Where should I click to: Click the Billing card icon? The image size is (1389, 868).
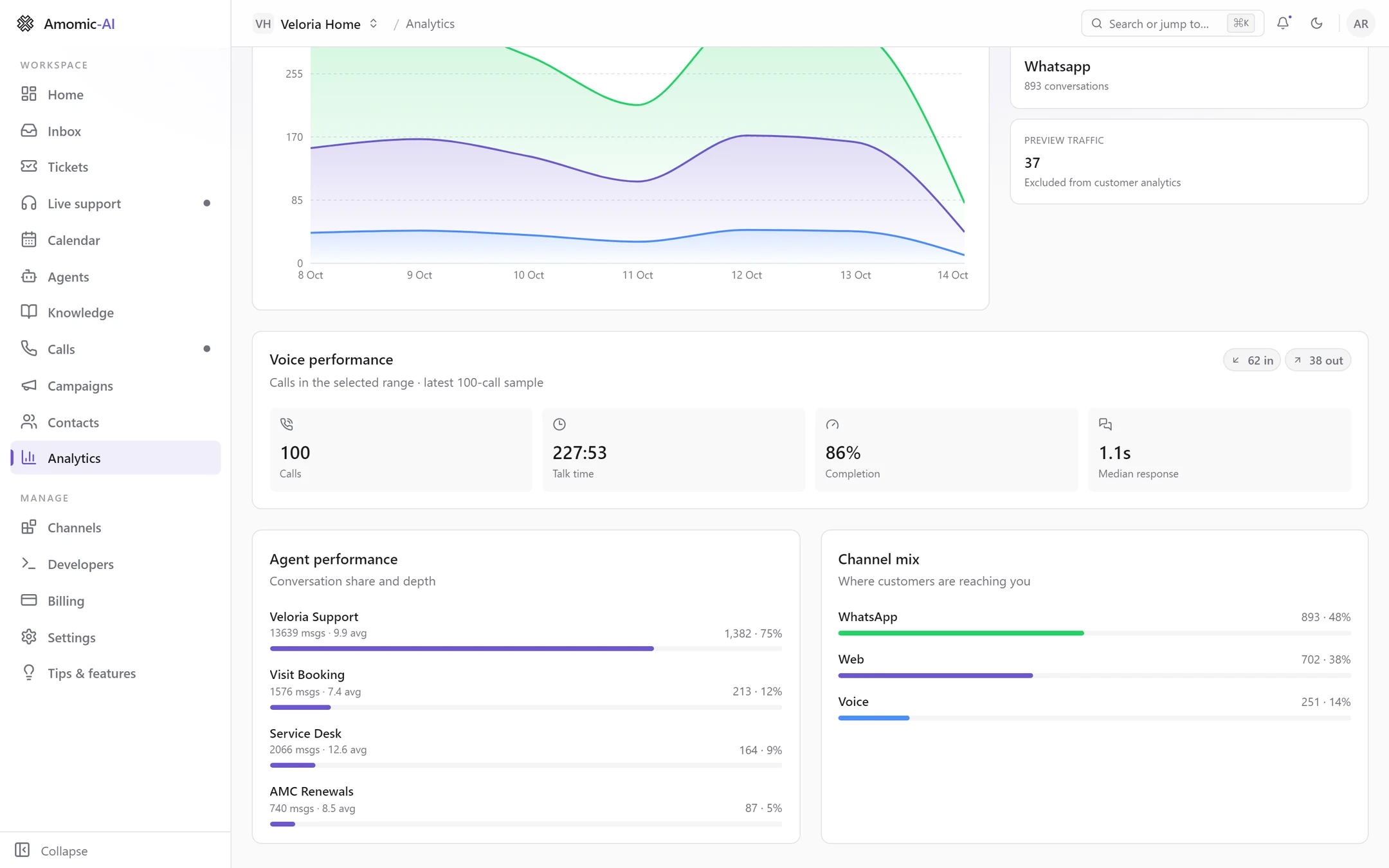[29, 600]
